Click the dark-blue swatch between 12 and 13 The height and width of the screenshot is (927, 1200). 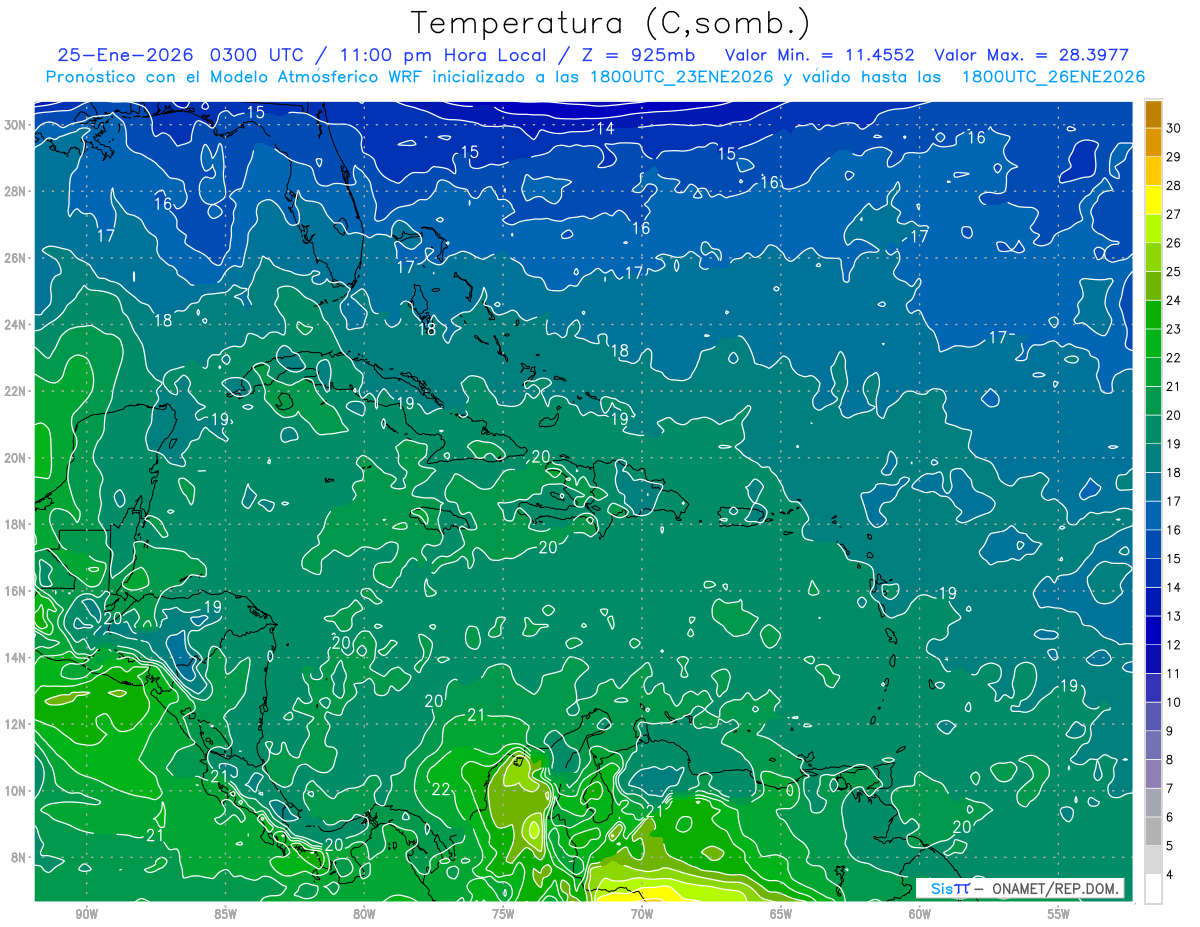[x=1153, y=630]
